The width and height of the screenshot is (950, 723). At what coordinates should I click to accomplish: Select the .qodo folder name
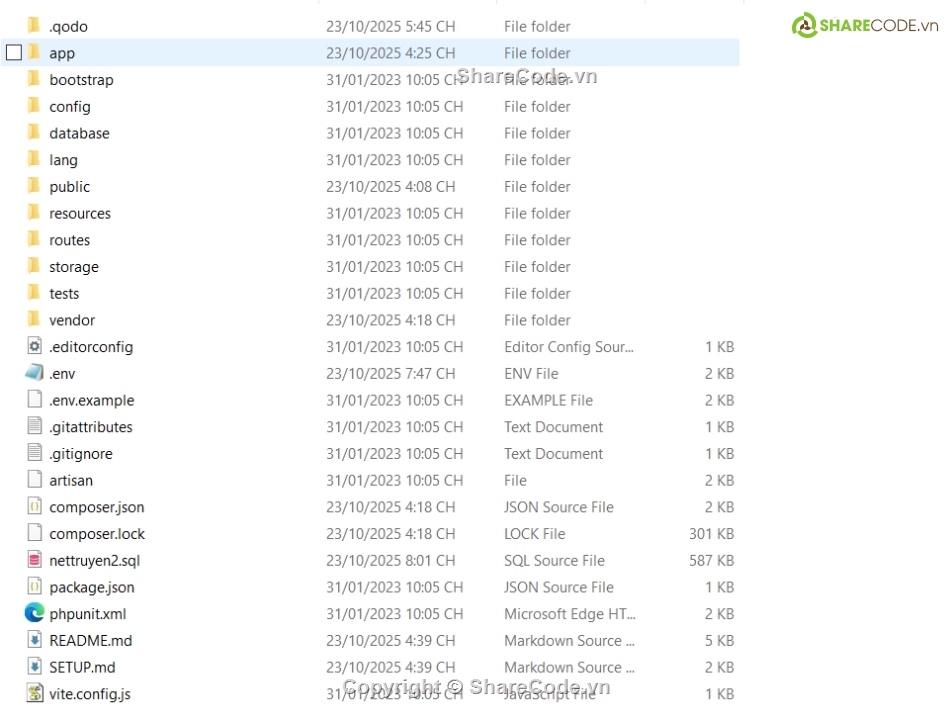tap(68, 27)
